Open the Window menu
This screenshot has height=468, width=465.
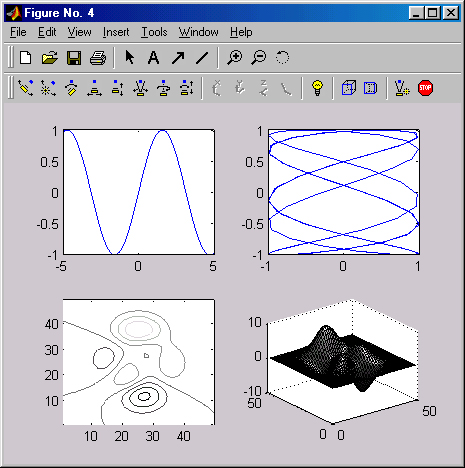coord(198,32)
